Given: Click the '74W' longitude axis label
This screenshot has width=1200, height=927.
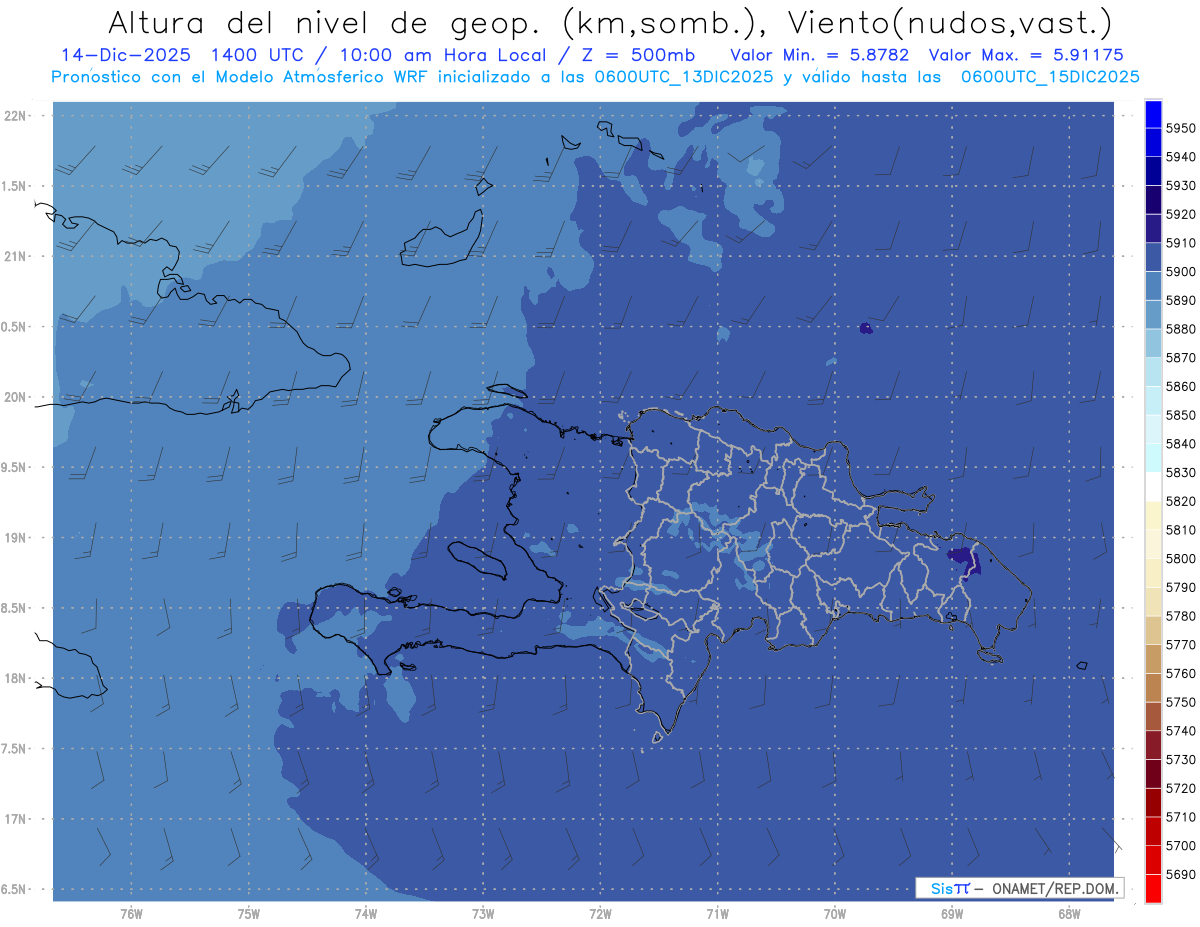Looking at the screenshot, I should (x=366, y=914).
